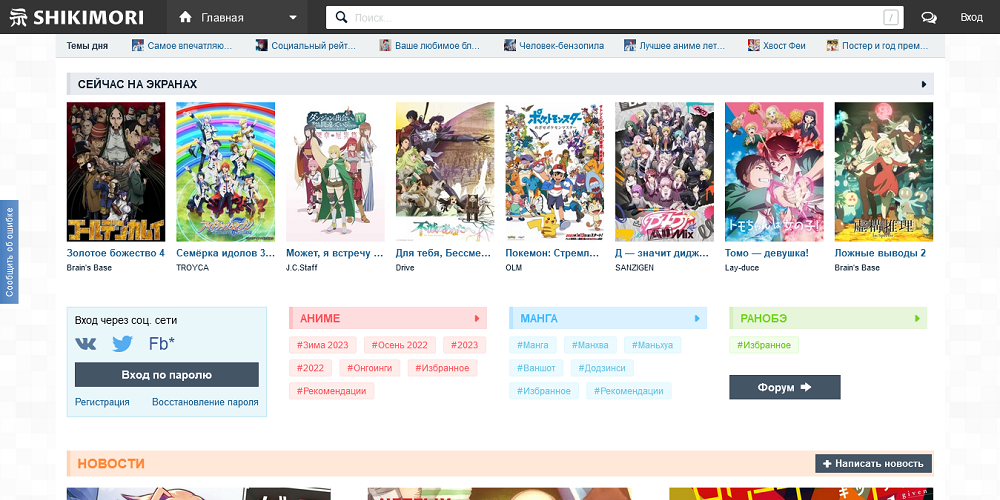Expand Сейчас на экранах arrow

tap(923, 84)
